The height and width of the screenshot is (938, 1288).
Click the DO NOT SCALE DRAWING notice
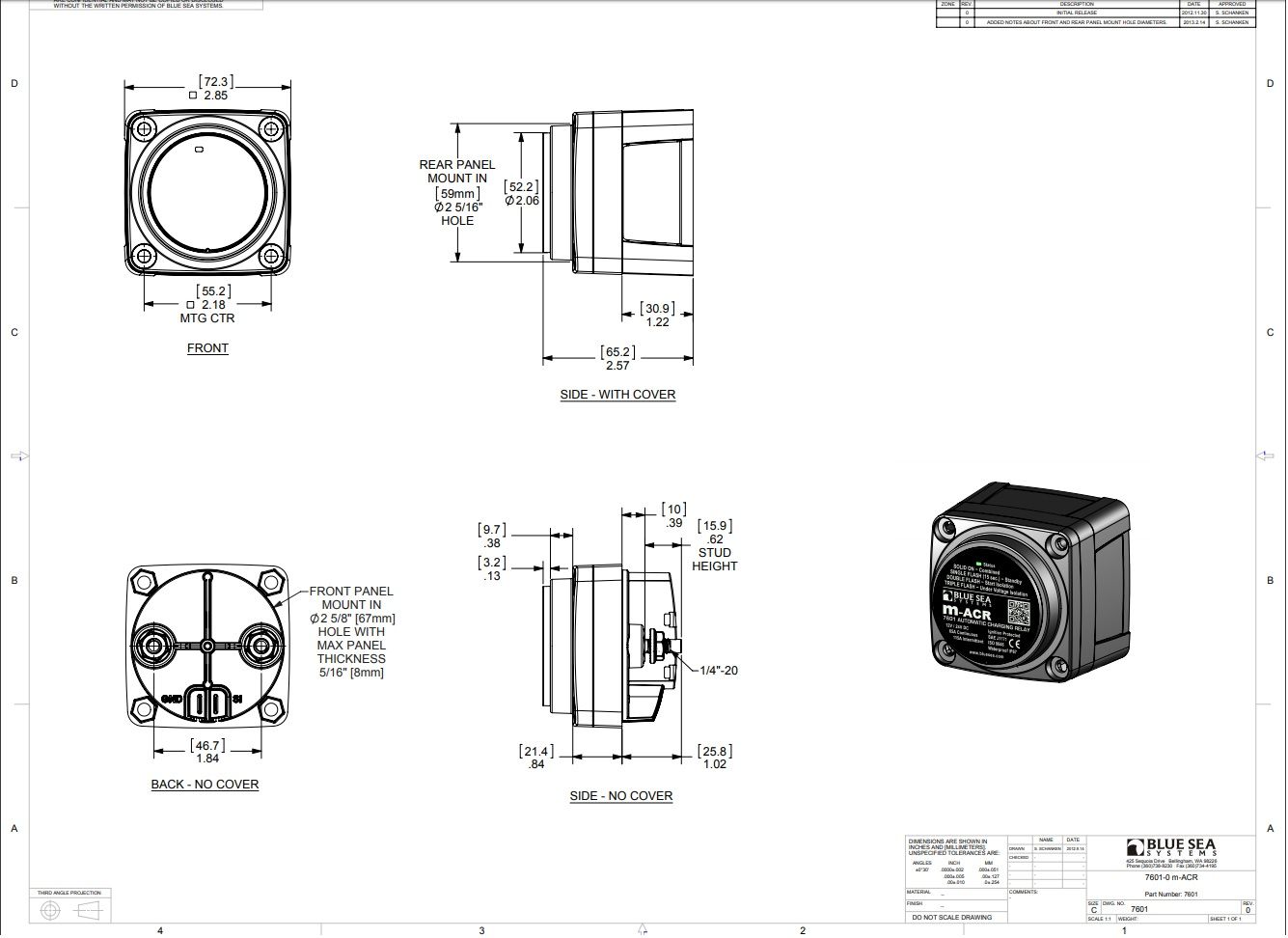(x=951, y=917)
